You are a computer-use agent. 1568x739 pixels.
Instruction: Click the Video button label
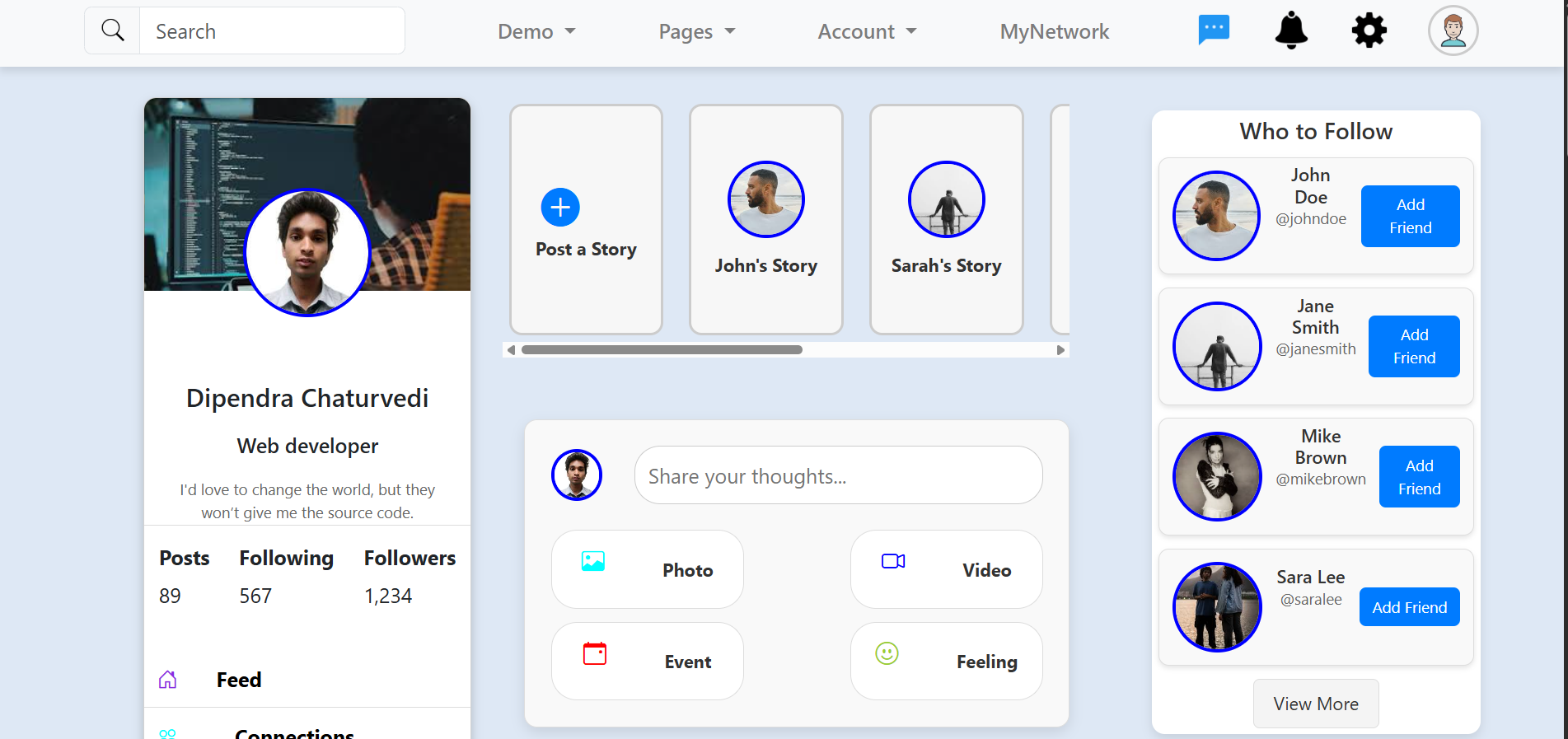(x=987, y=570)
